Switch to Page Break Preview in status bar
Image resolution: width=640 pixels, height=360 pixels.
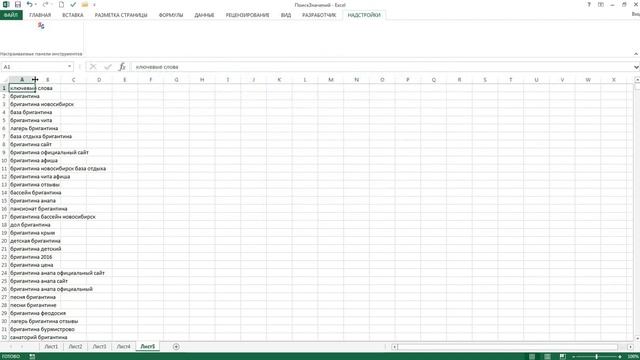[x=562, y=356]
